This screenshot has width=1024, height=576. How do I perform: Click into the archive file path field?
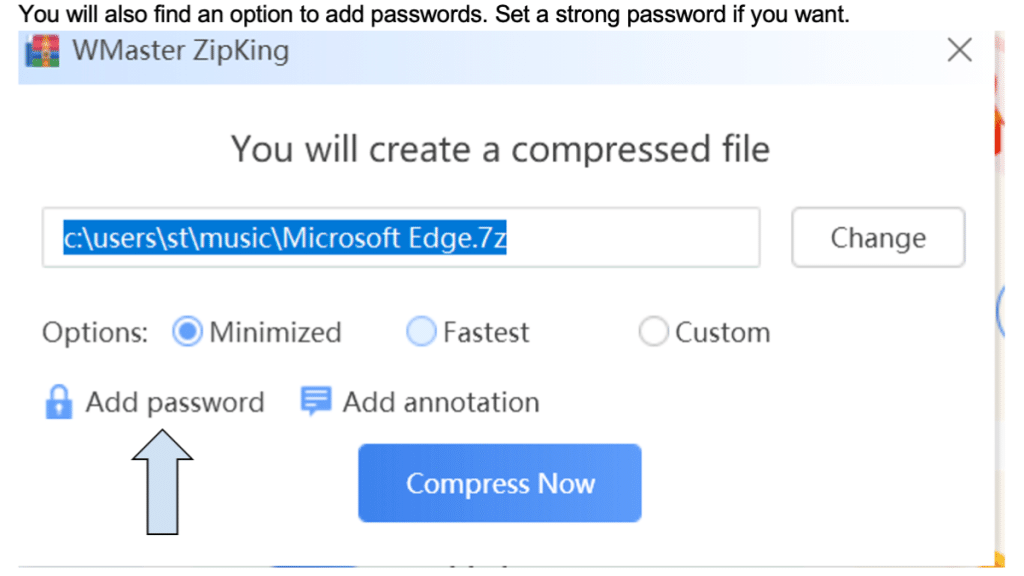point(400,238)
